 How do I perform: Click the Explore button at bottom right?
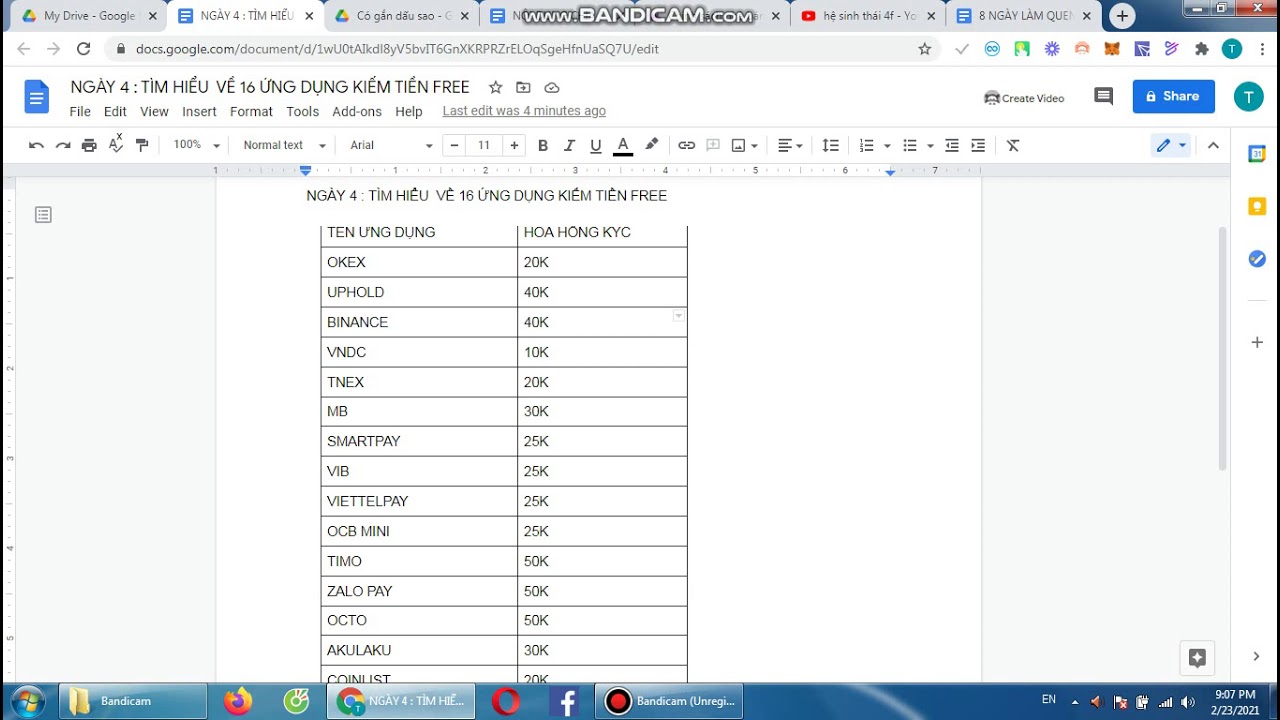[1197, 658]
